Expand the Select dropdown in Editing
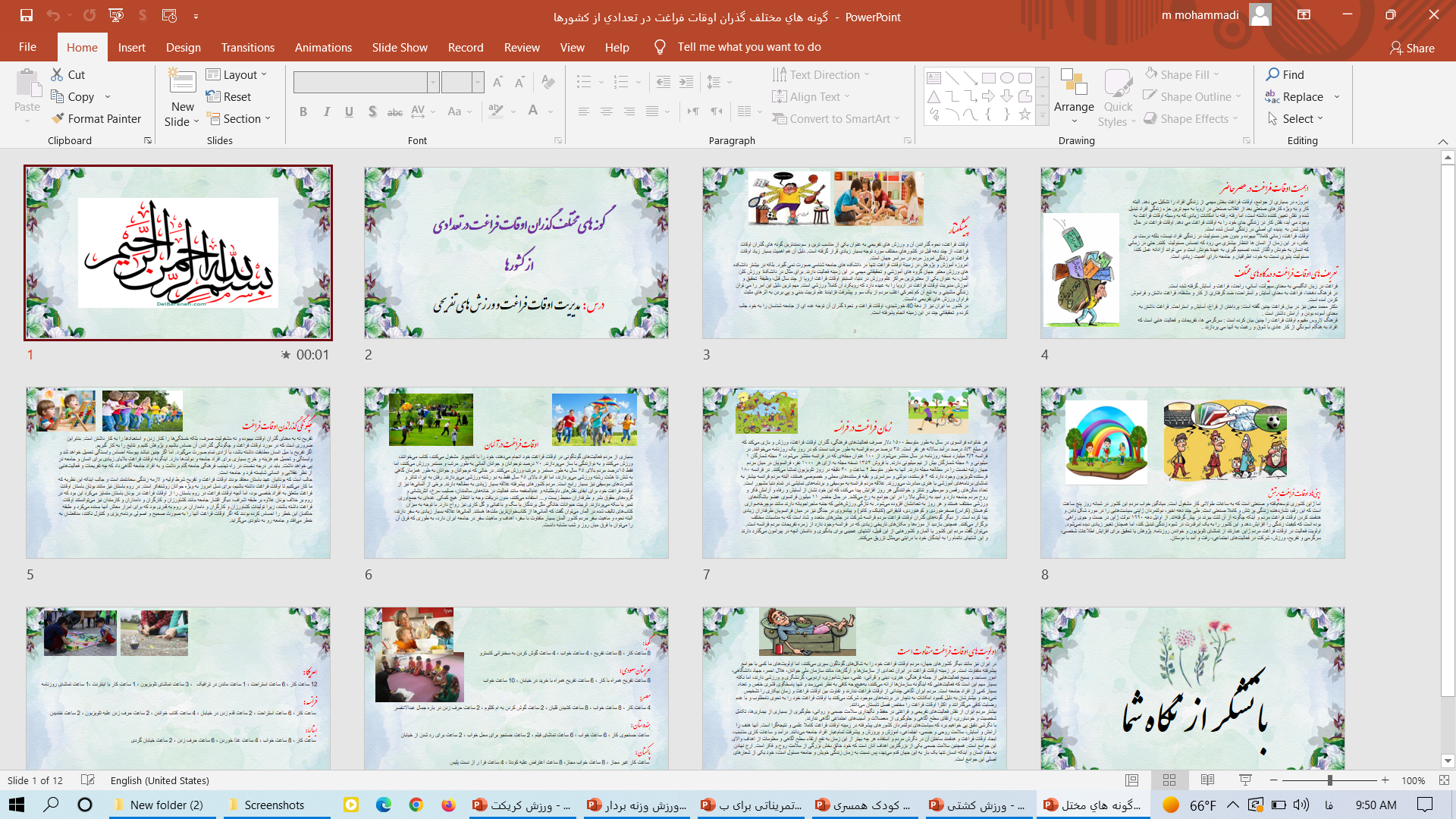This screenshot has width=1456, height=819. [x=1297, y=119]
